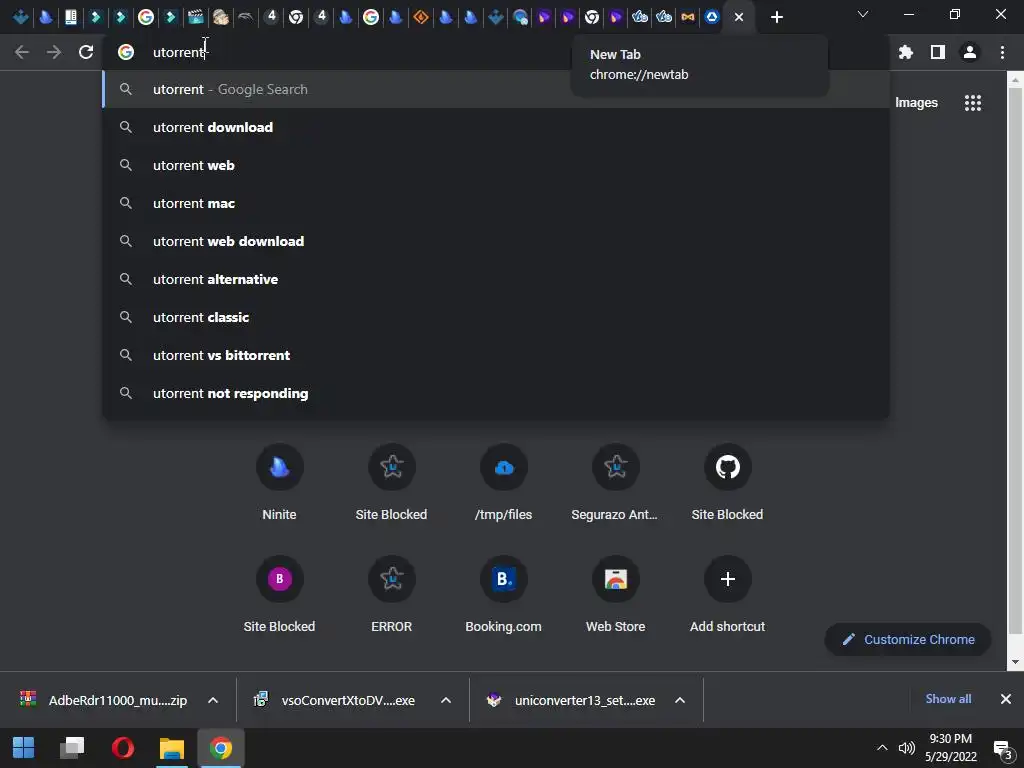This screenshot has height=768, width=1024.
Task: Open the GitHub icon Site Blocked shortcut
Action: tap(728, 482)
